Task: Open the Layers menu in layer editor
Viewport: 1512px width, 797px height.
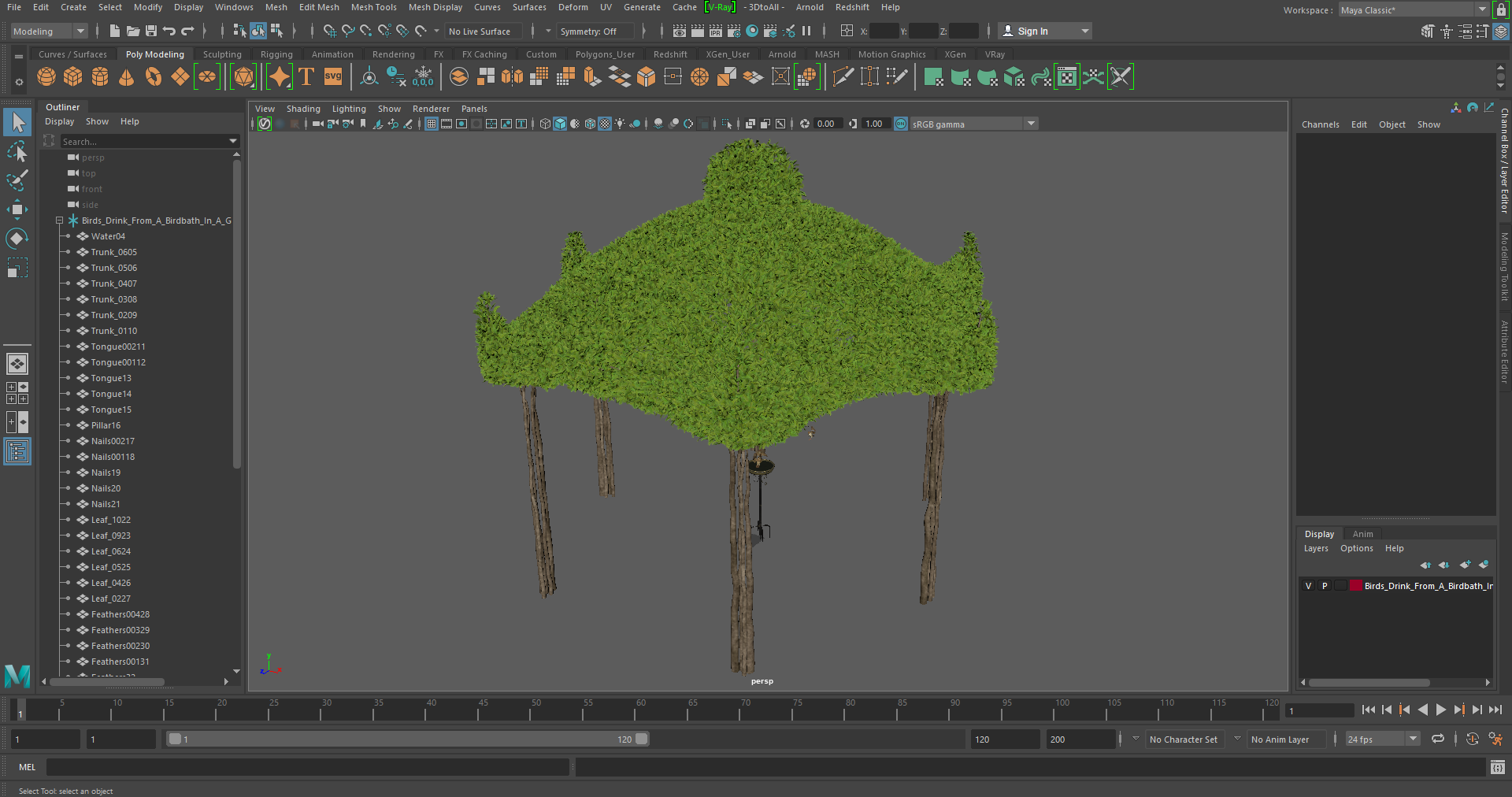Action: [x=1316, y=548]
